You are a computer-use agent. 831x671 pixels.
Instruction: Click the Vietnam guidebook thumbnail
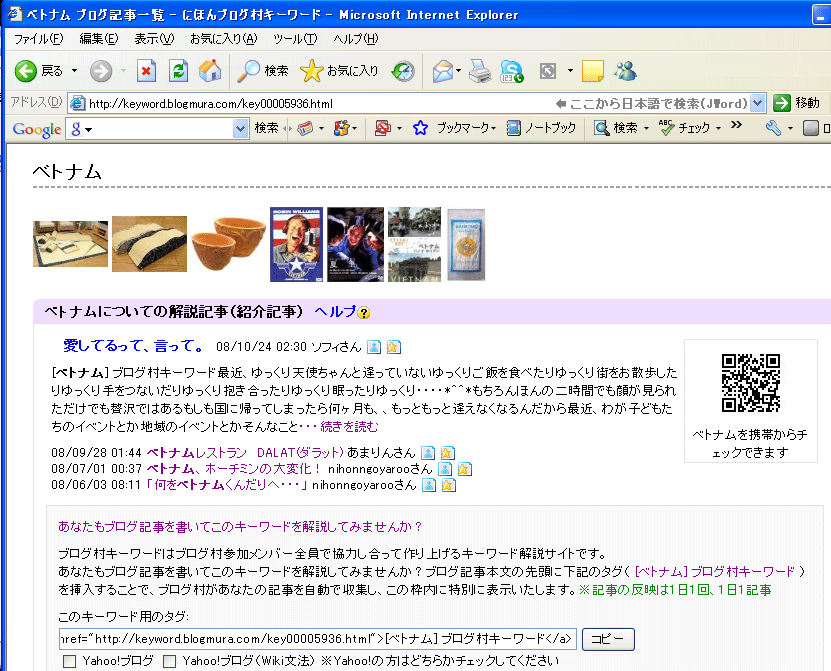point(414,244)
